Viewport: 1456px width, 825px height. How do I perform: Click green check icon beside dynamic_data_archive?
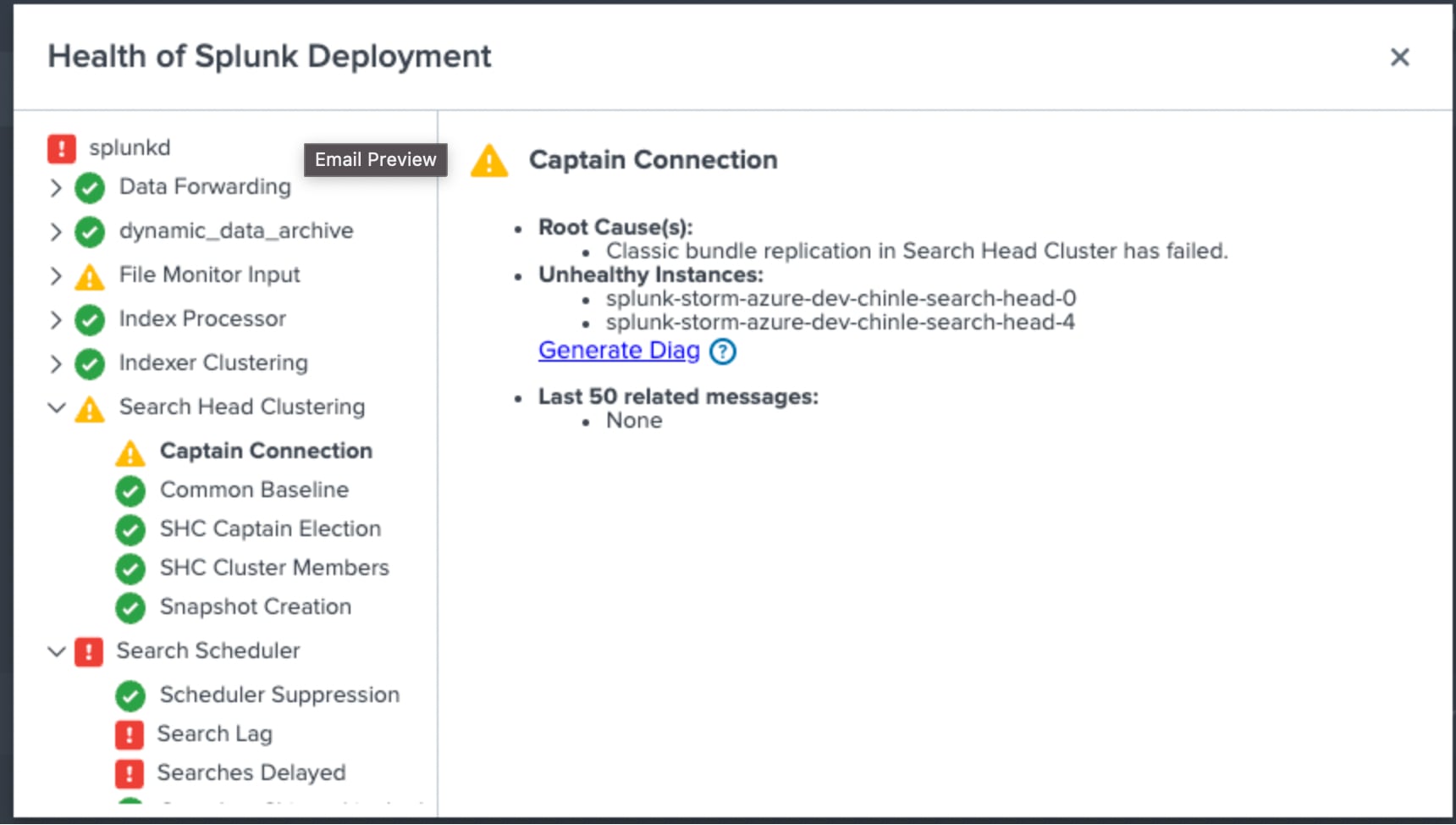pyautogui.click(x=90, y=231)
